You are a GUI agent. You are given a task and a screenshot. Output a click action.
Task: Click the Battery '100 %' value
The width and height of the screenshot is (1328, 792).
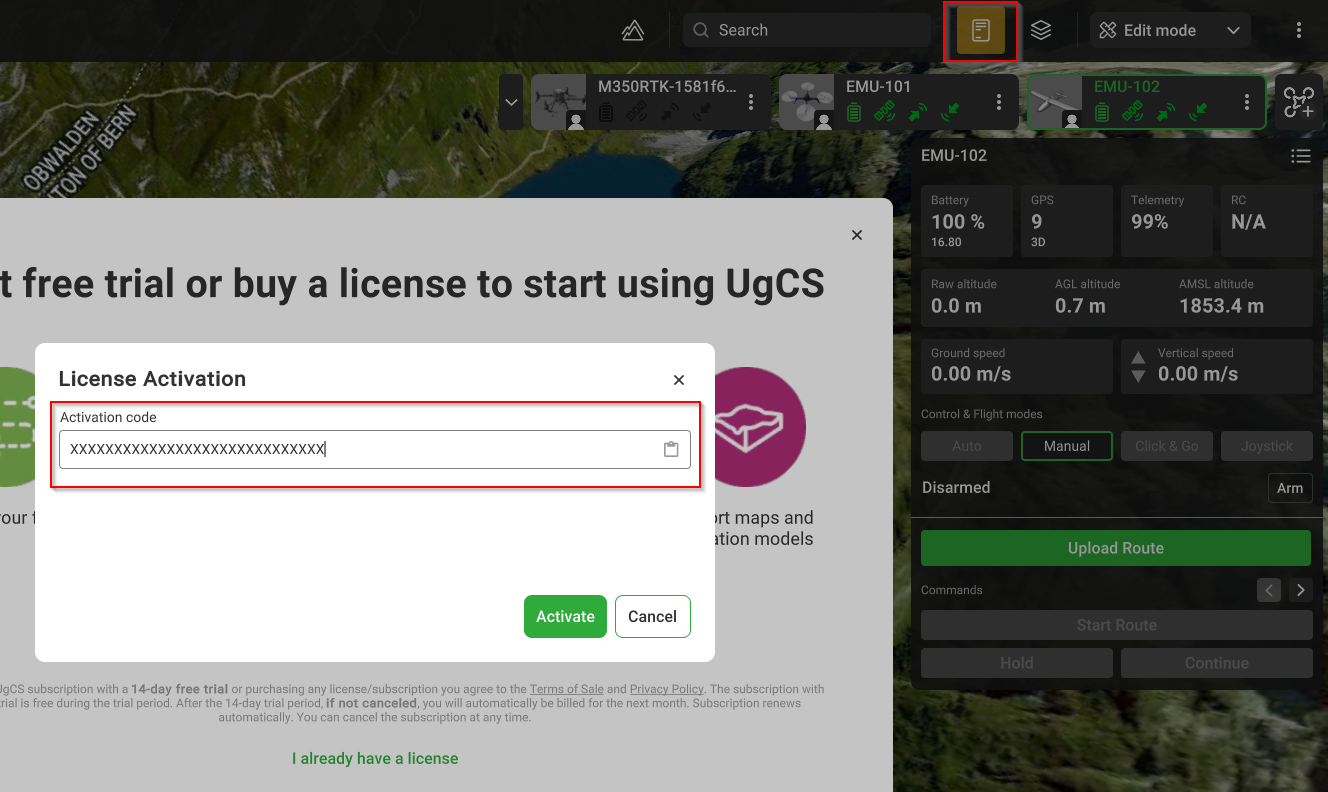[x=958, y=222]
